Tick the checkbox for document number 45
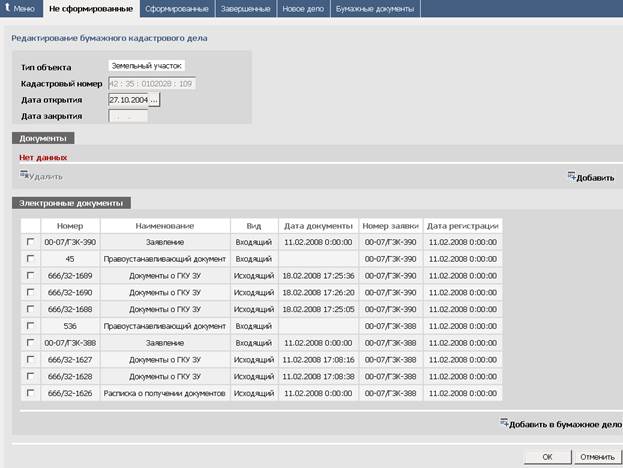The image size is (623, 468). 30,259
